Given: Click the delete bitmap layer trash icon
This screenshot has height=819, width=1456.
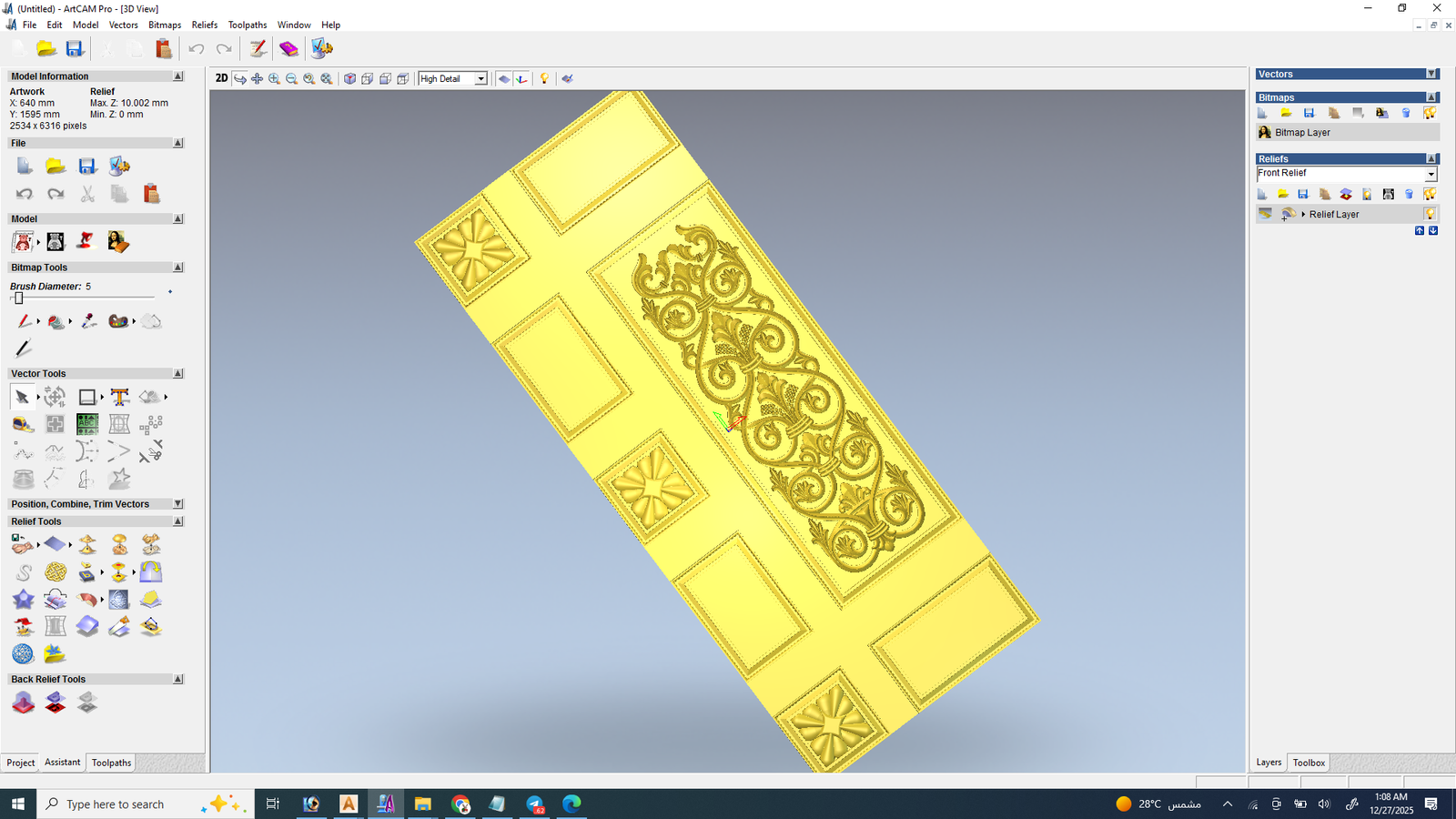Looking at the screenshot, I should 1406,113.
